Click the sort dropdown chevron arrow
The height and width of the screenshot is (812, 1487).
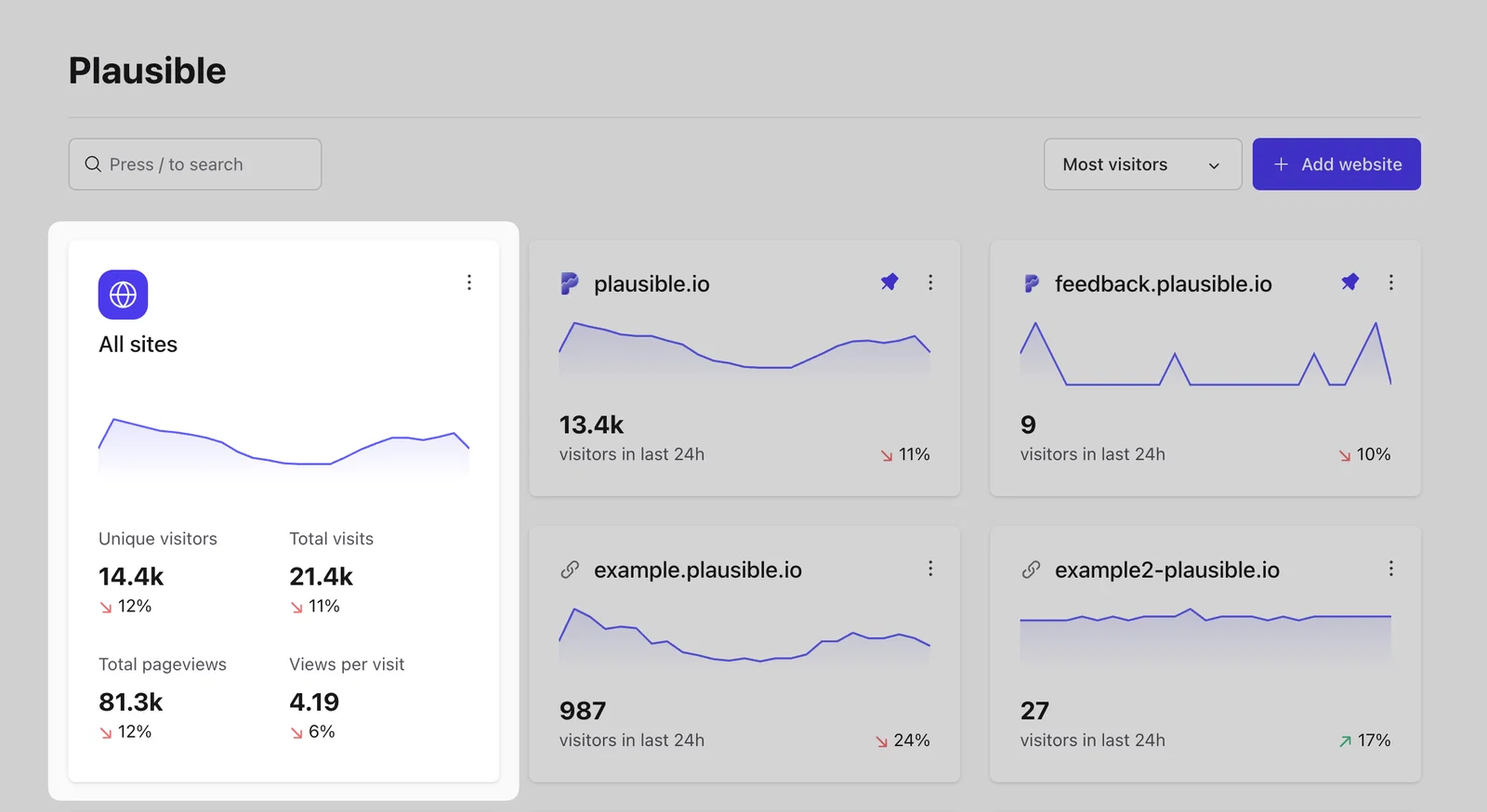pyautogui.click(x=1214, y=165)
